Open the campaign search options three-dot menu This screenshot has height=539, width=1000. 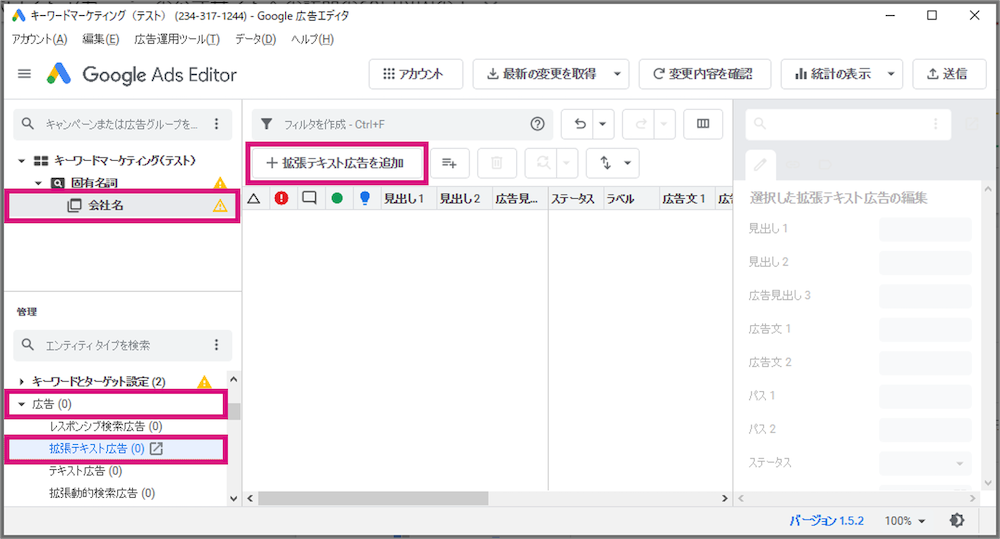[217, 124]
